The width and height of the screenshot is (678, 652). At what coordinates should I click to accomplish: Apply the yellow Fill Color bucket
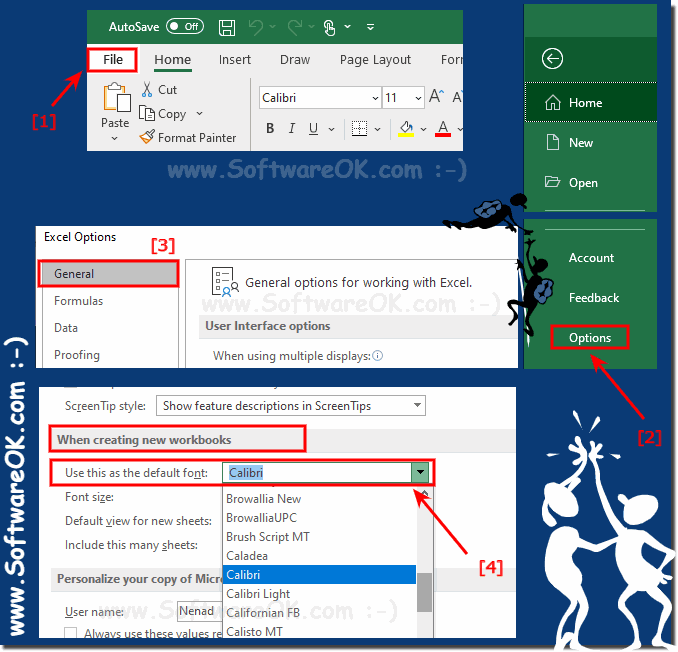tap(406, 128)
